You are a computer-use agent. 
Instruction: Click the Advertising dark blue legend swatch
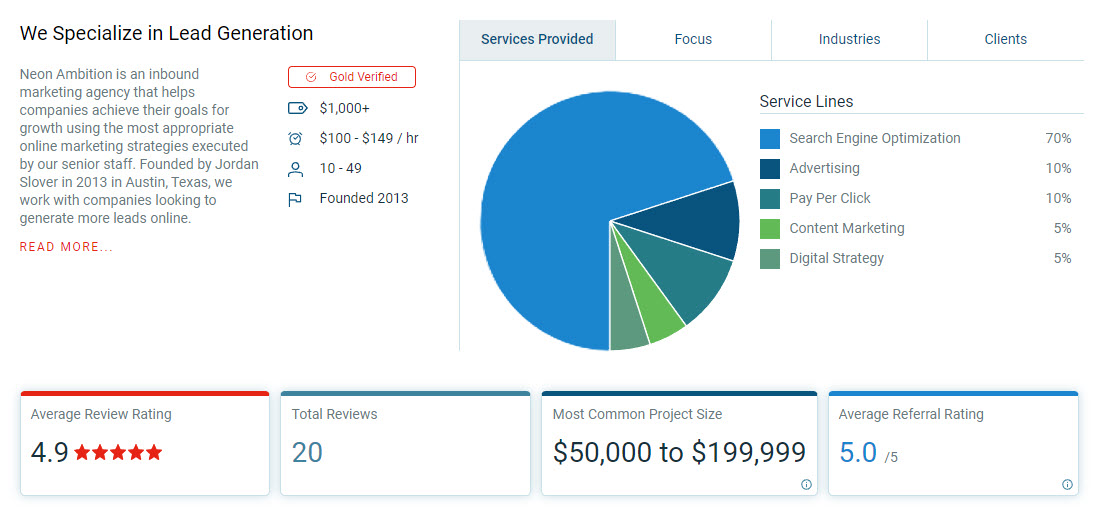tap(769, 169)
